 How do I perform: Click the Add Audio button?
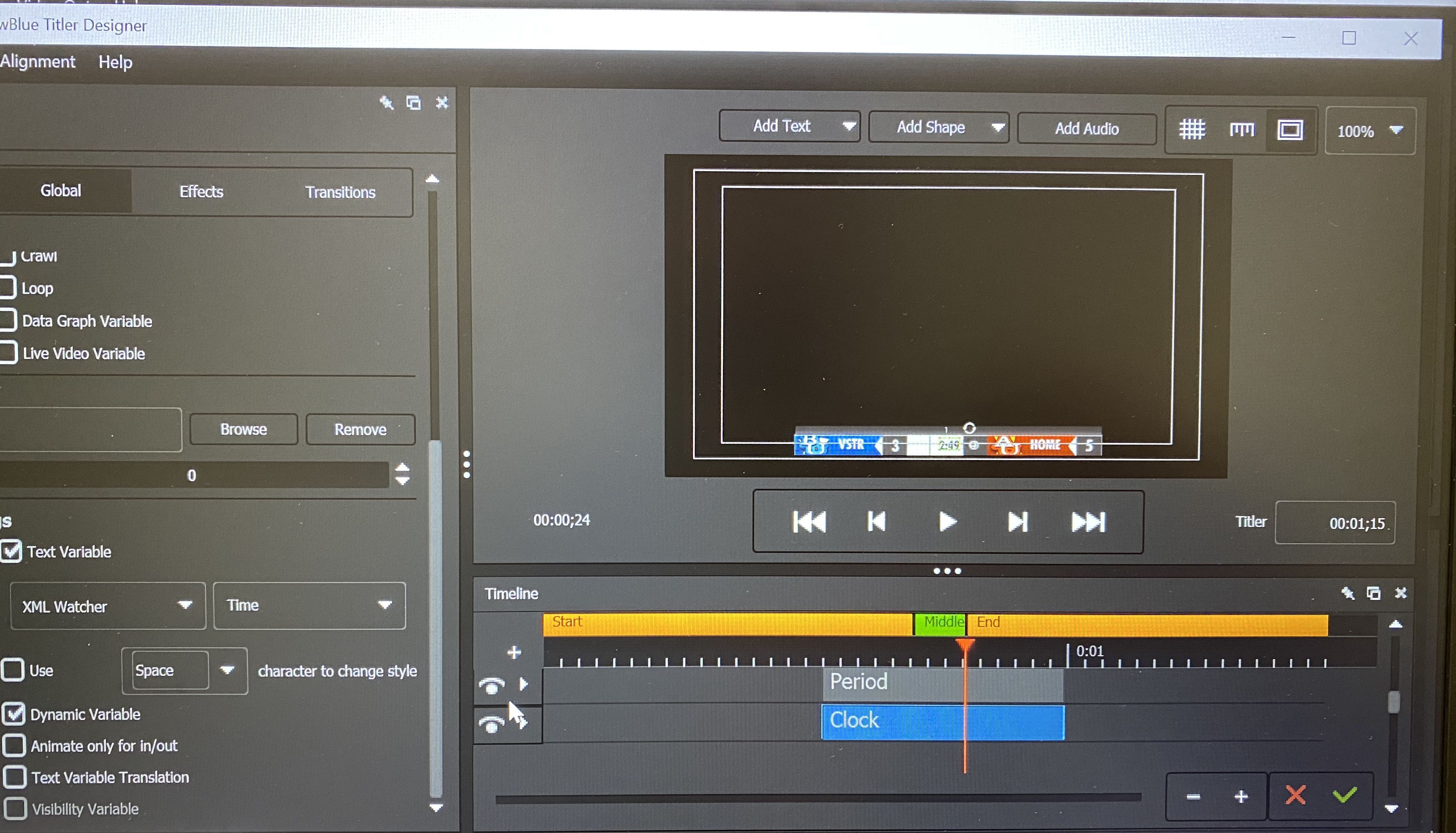(1087, 129)
